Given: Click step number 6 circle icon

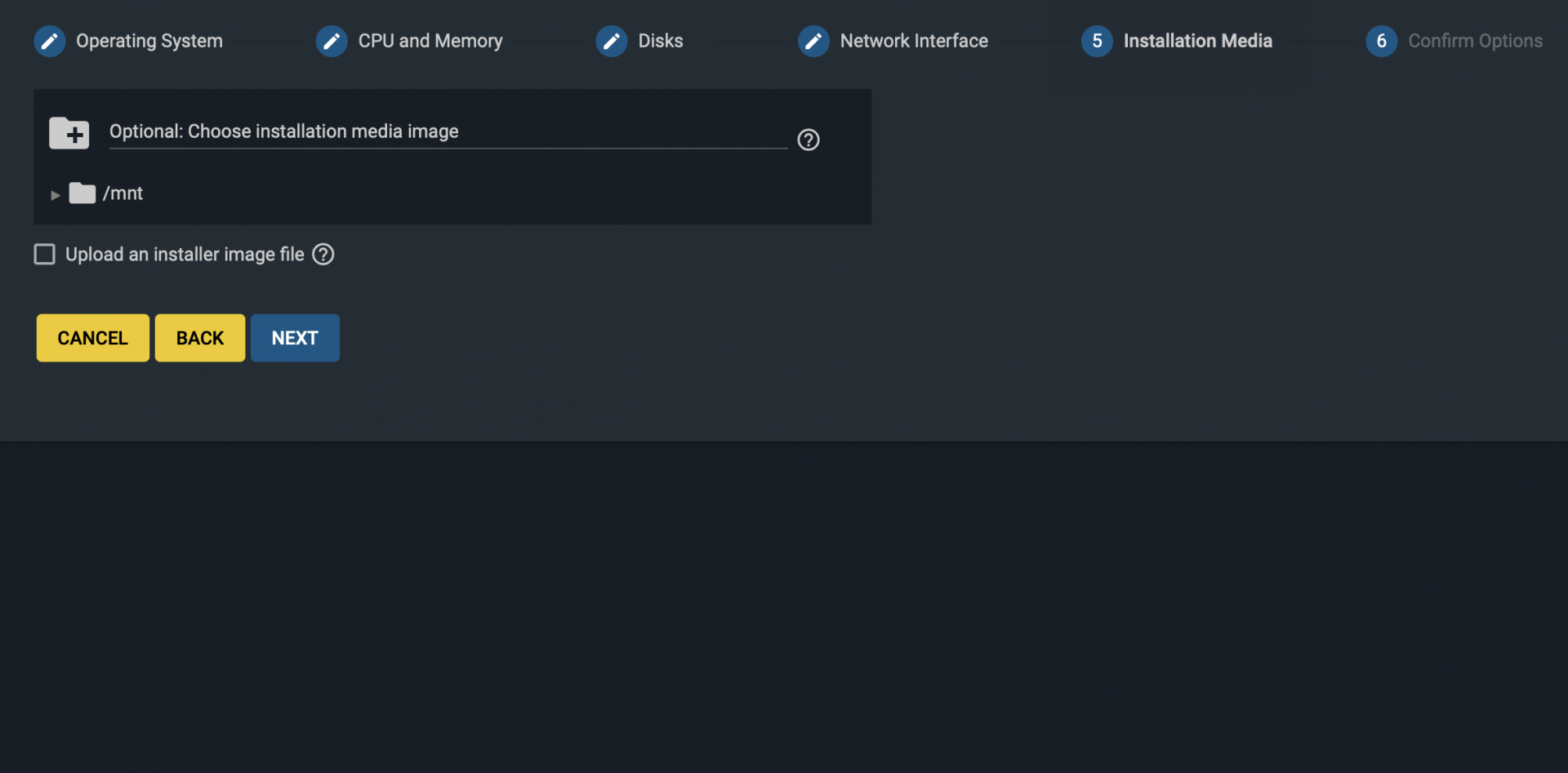Looking at the screenshot, I should (x=1381, y=41).
